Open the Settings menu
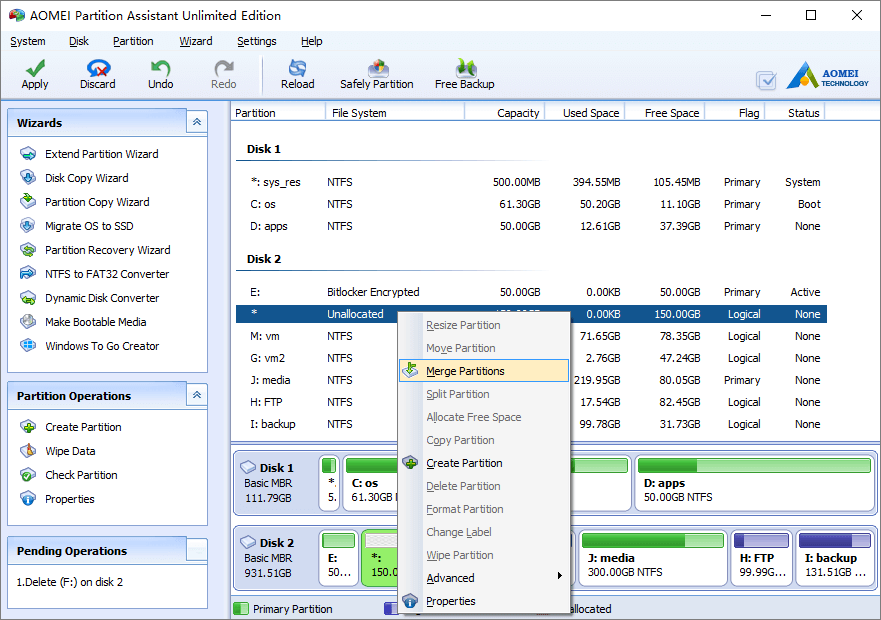The image size is (881, 620). pyautogui.click(x=257, y=41)
